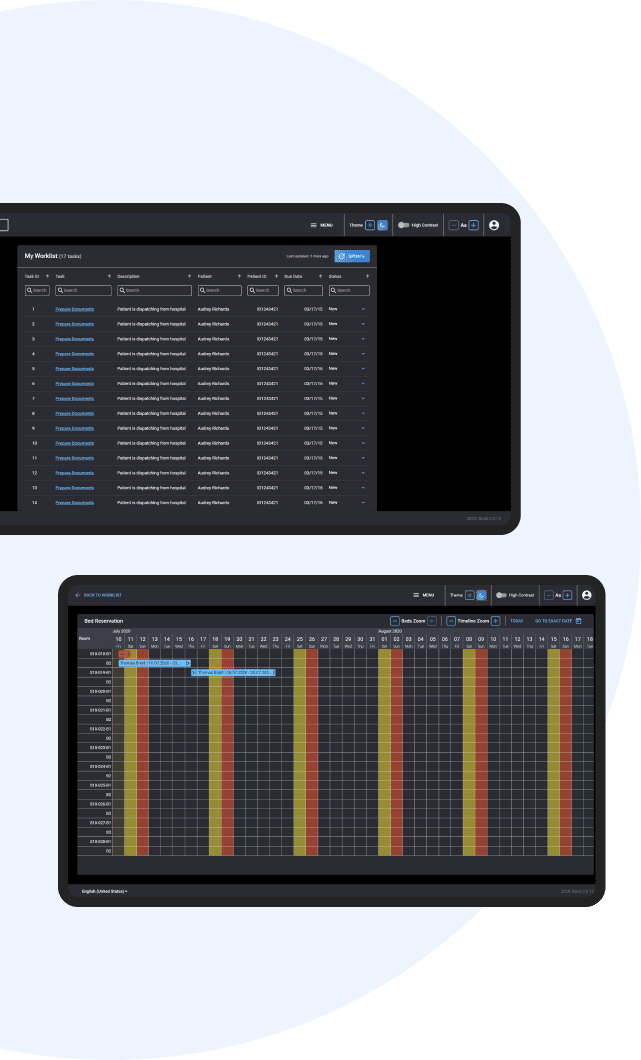Select the dark theme icon on the Worklist screen
This screenshot has width=641, height=1060.
click(x=382, y=225)
